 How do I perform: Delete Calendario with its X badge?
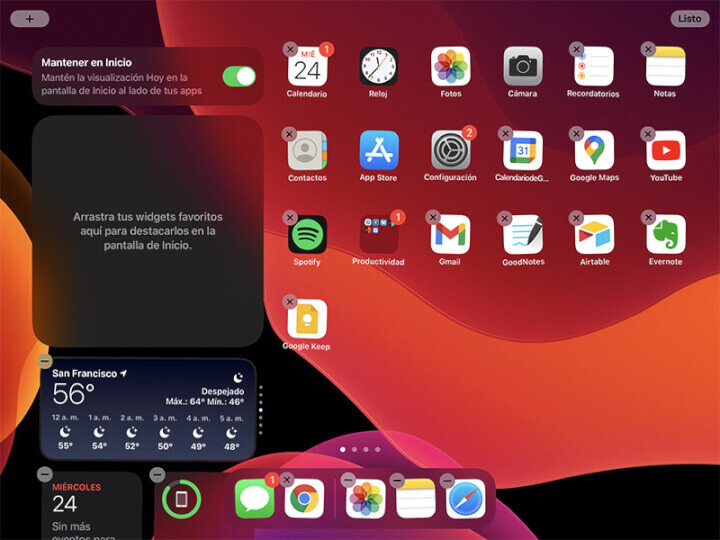[290, 49]
